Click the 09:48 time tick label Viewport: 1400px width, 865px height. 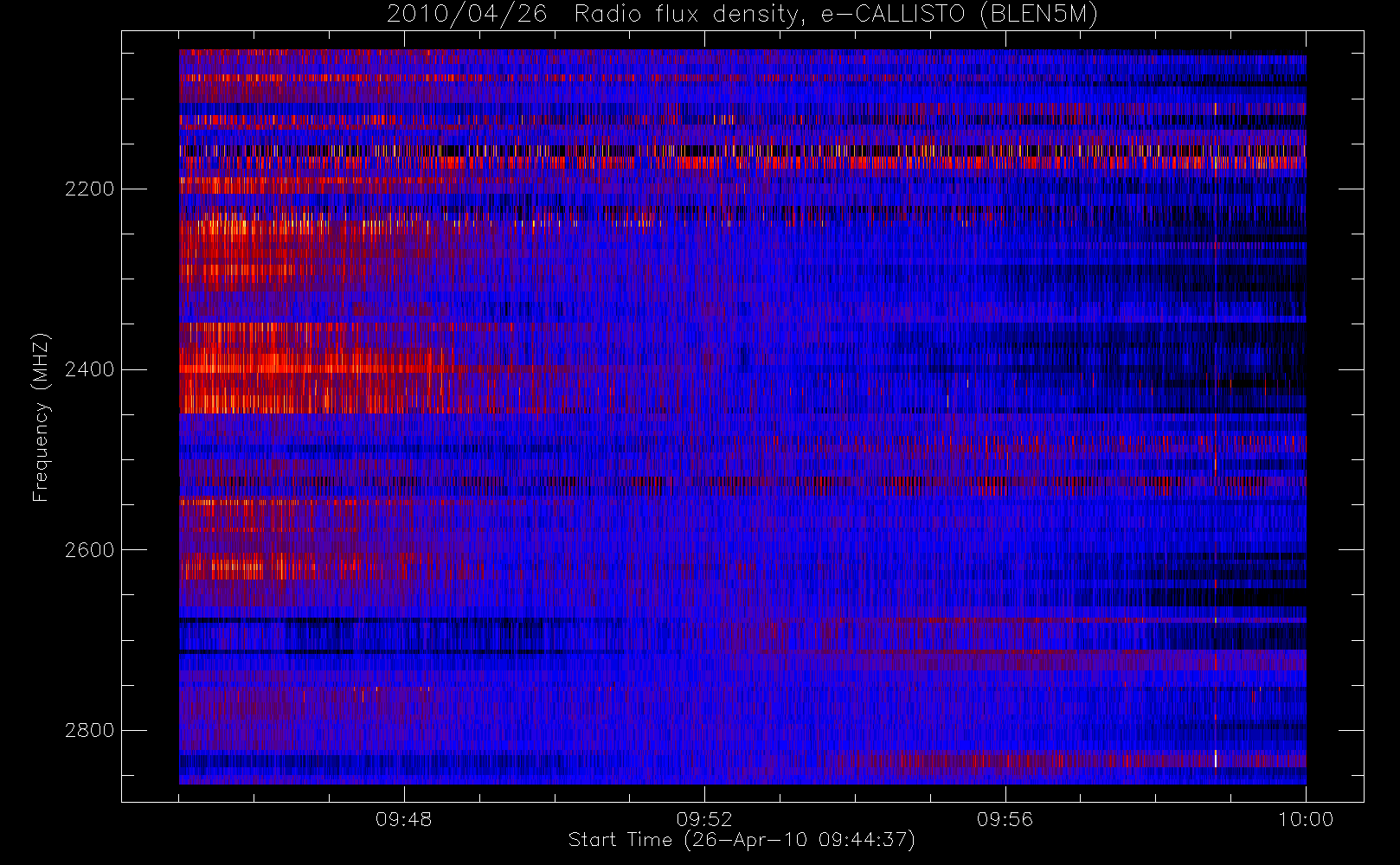403,819
